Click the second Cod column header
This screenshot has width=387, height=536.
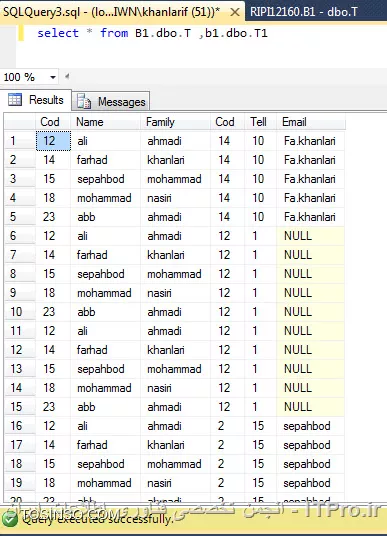228,122
